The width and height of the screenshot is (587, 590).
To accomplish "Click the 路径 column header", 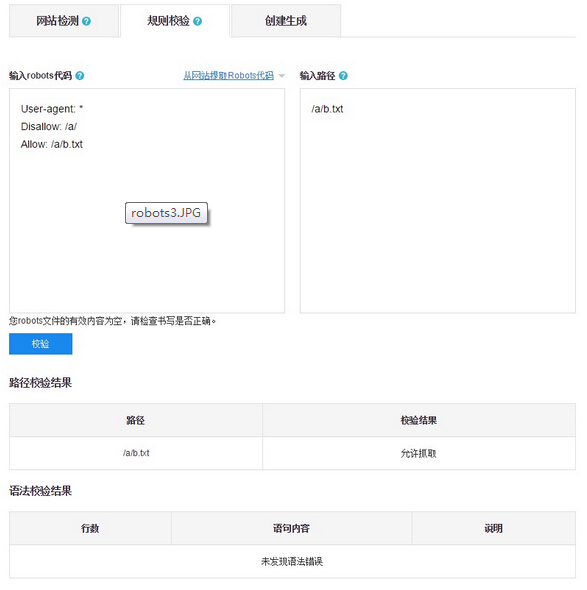I will click(x=136, y=420).
